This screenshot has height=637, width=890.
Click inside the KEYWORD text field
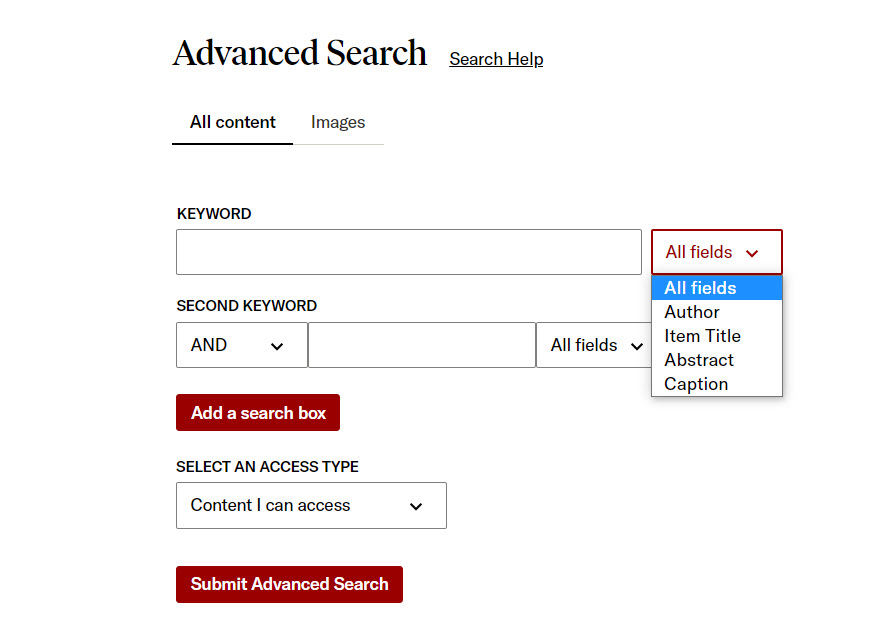pyautogui.click(x=408, y=252)
